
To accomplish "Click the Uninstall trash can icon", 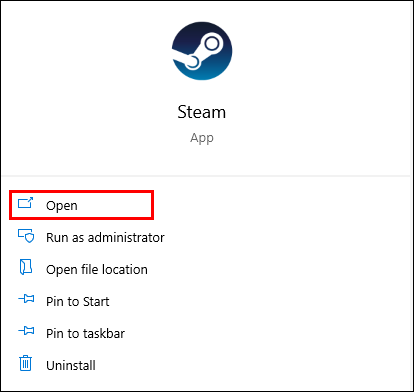I will 25,363.
